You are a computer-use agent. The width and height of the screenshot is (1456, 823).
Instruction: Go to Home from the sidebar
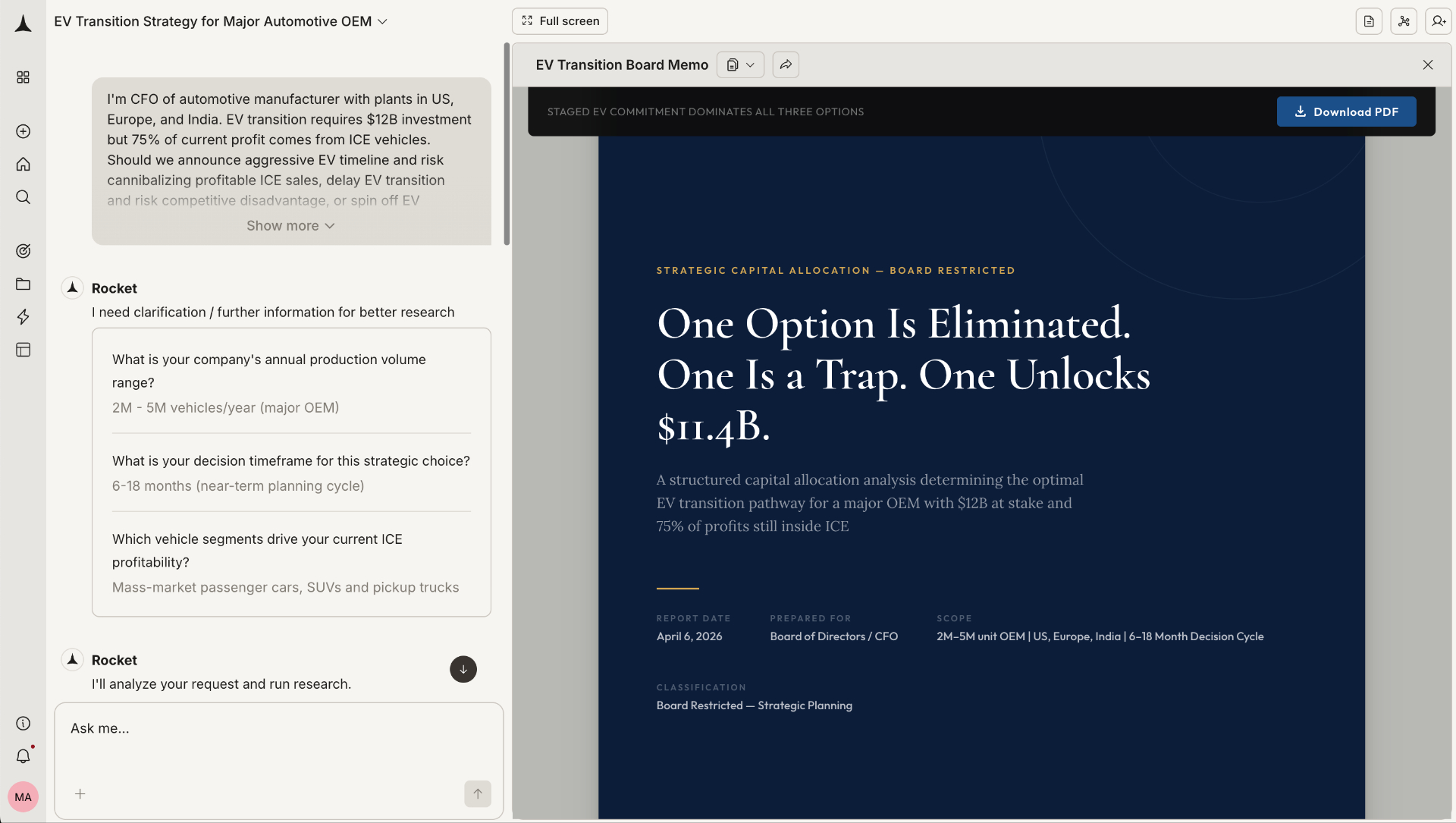[x=23, y=164]
